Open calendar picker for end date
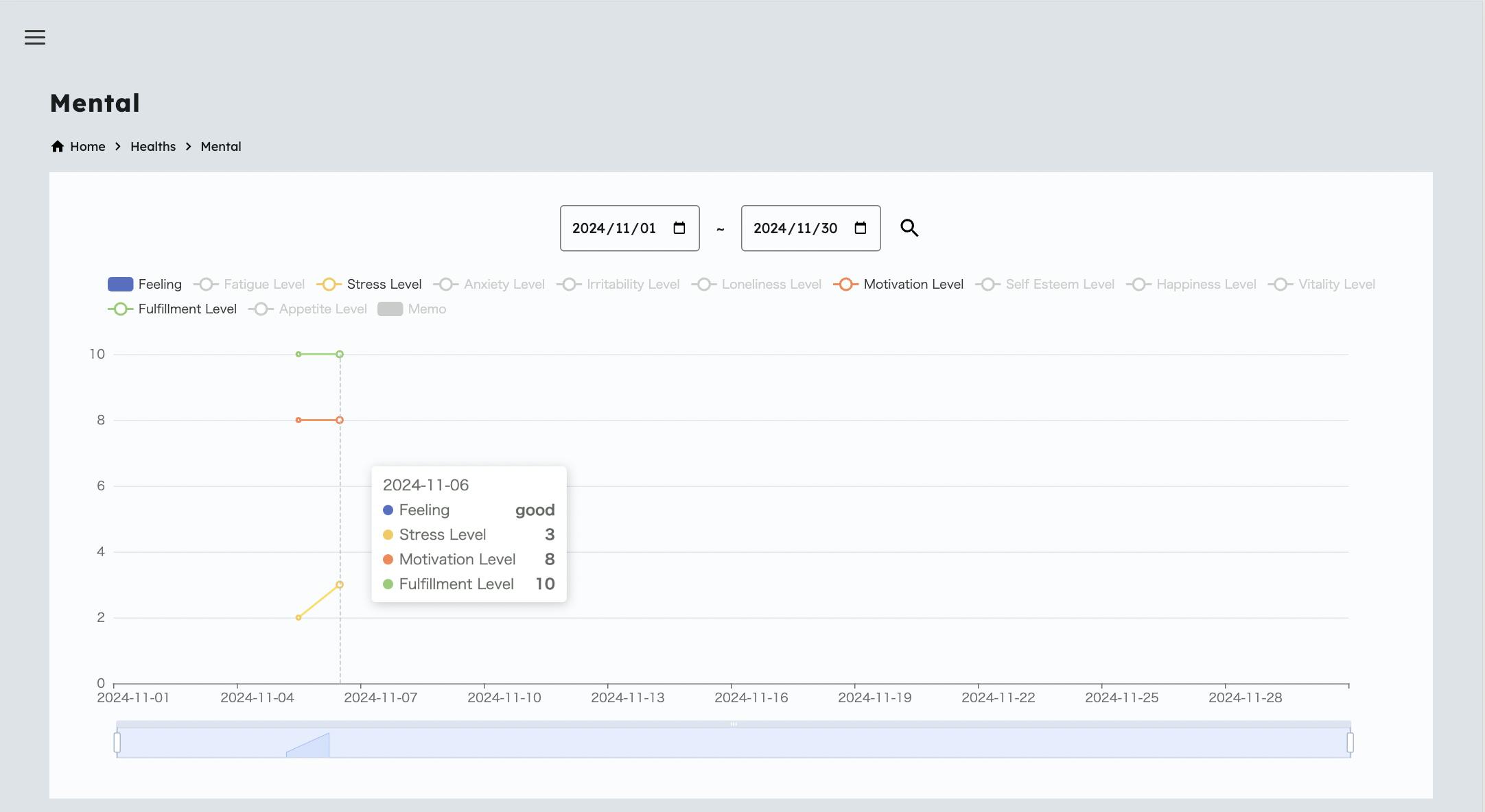Viewport: 1485px width, 812px height. click(x=860, y=228)
